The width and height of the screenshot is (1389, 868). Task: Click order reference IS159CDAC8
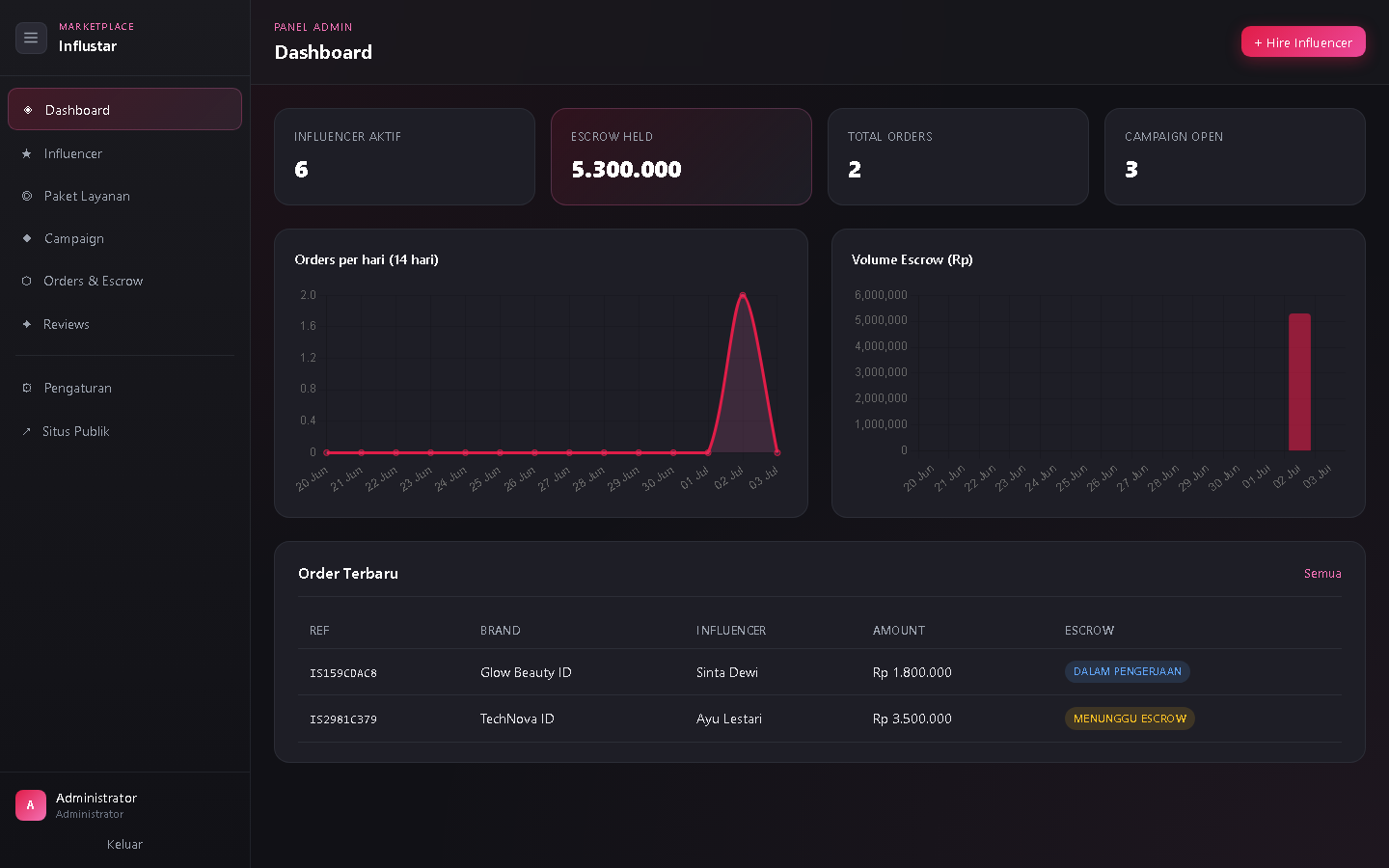343,673
